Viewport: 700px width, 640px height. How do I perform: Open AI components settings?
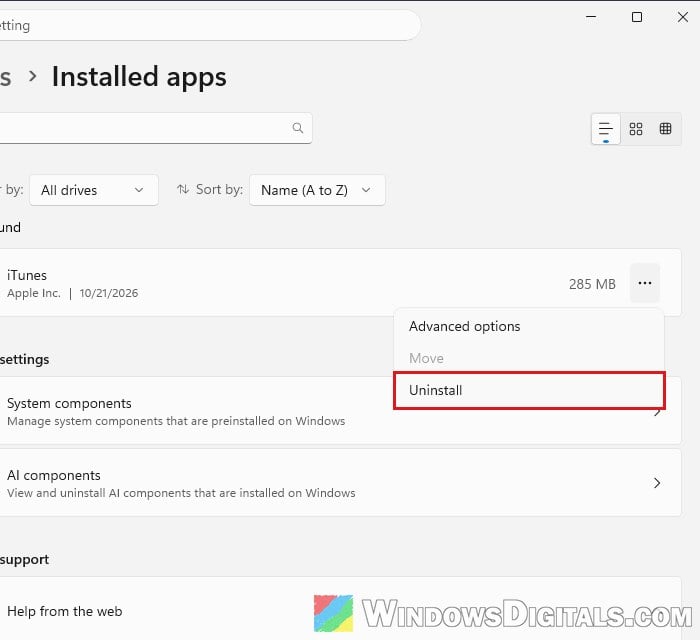pyautogui.click(x=340, y=483)
